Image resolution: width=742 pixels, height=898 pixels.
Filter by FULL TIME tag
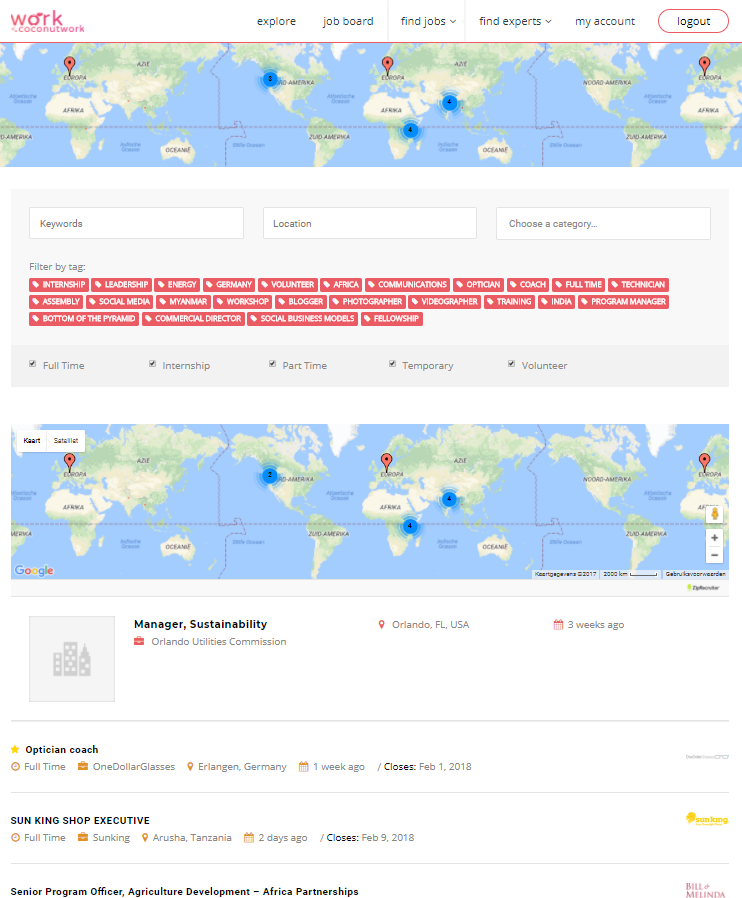click(579, 285)
